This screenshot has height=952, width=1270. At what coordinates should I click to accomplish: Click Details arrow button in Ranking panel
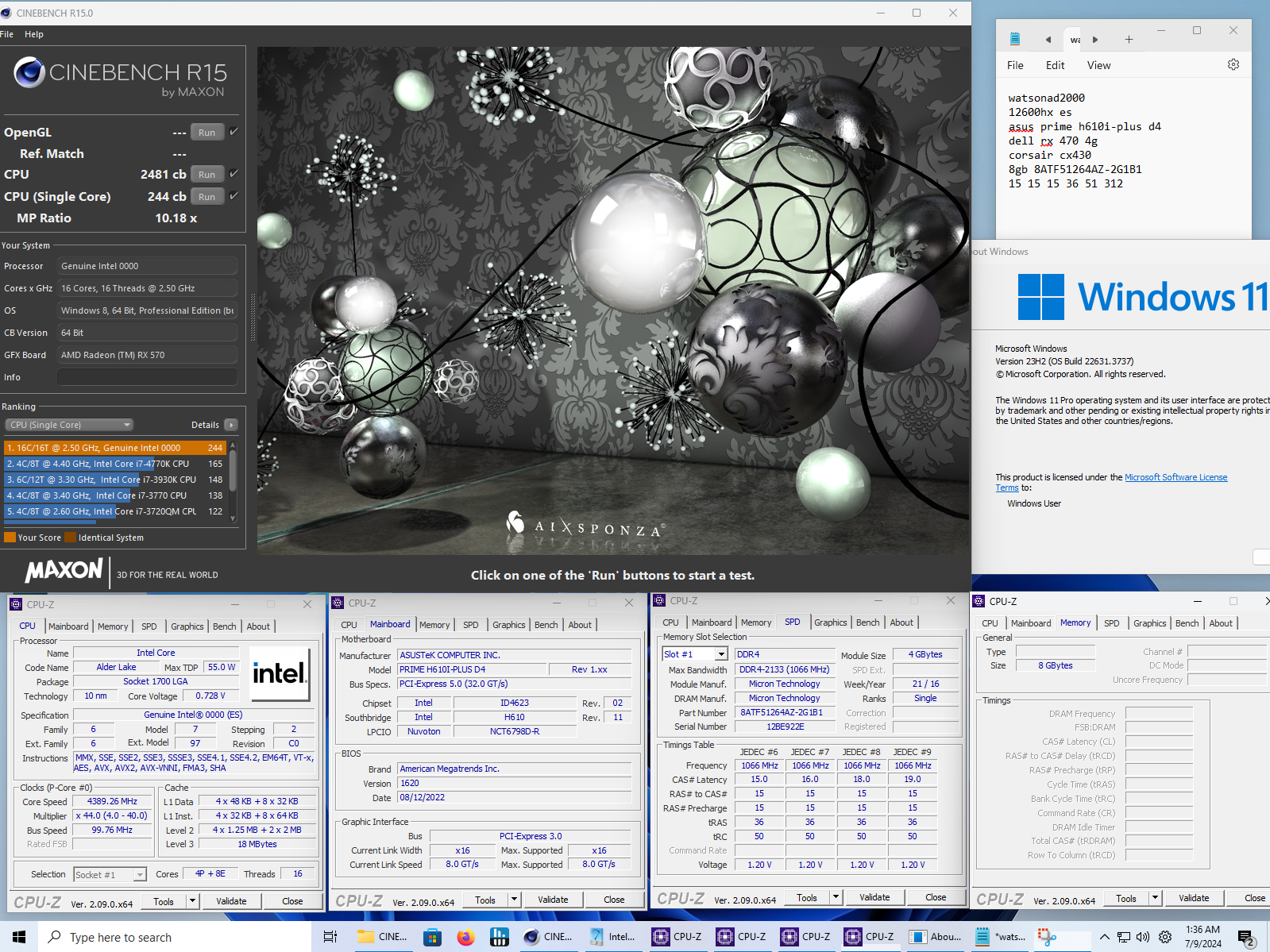(x=231, y=425)
